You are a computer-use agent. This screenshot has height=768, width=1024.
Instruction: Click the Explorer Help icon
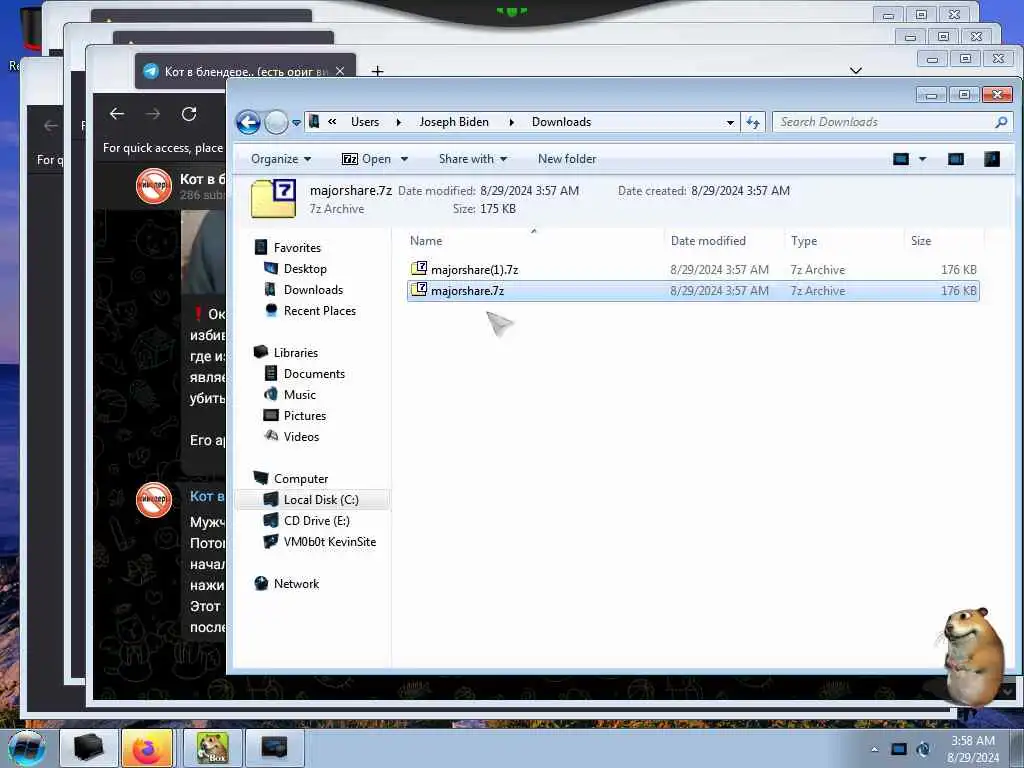(x=991, y=159)
